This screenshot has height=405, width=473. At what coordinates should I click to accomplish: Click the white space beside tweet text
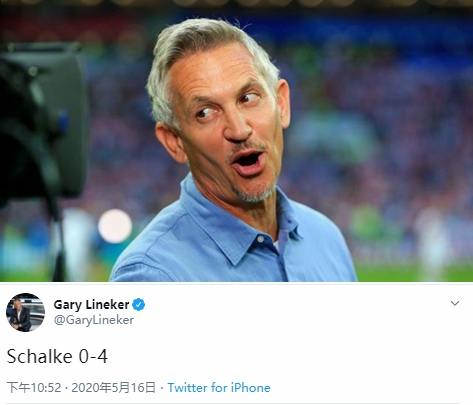283,356
